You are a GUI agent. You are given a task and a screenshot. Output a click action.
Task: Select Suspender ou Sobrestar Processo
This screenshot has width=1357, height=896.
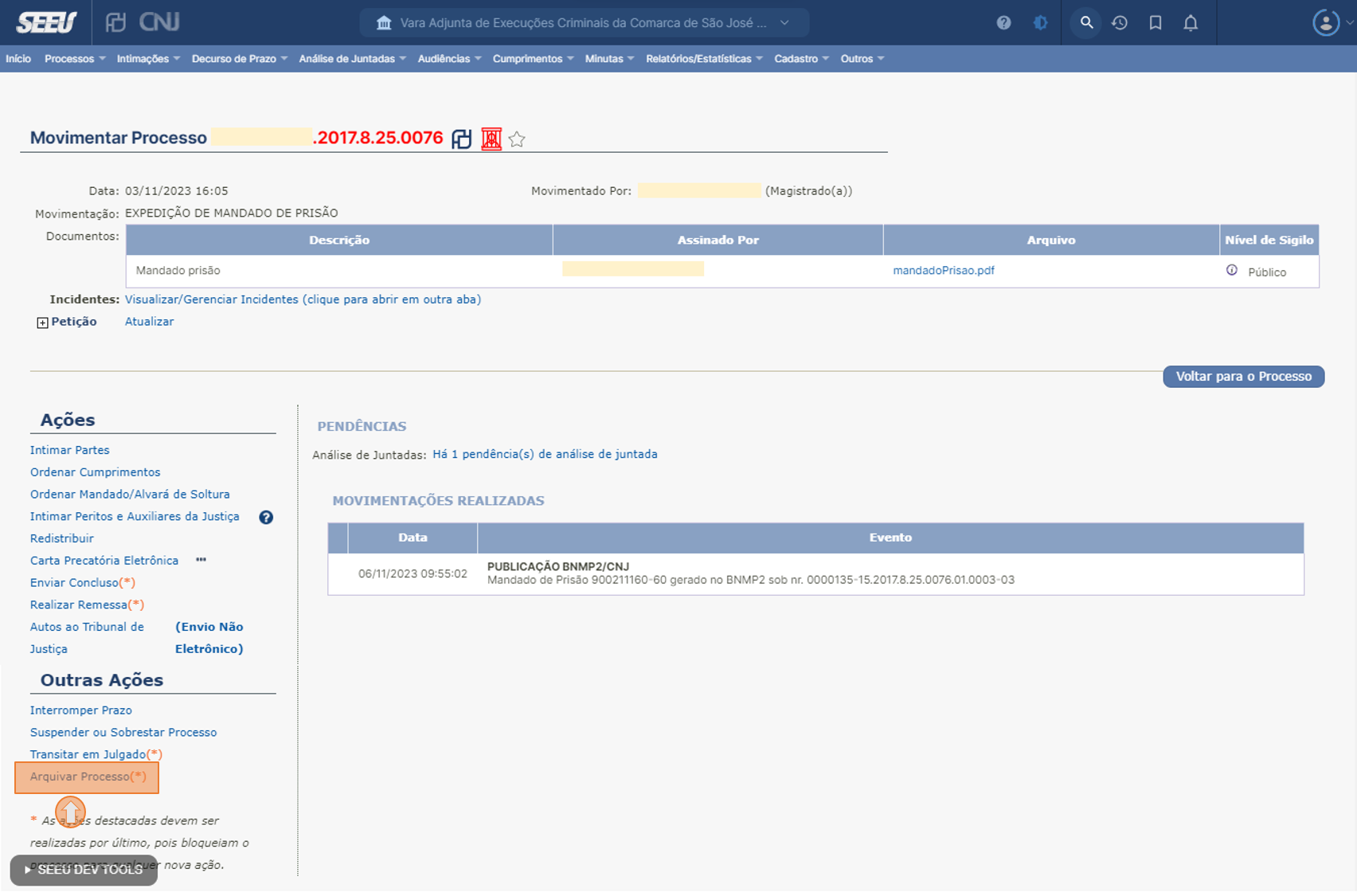click(123, 733)
